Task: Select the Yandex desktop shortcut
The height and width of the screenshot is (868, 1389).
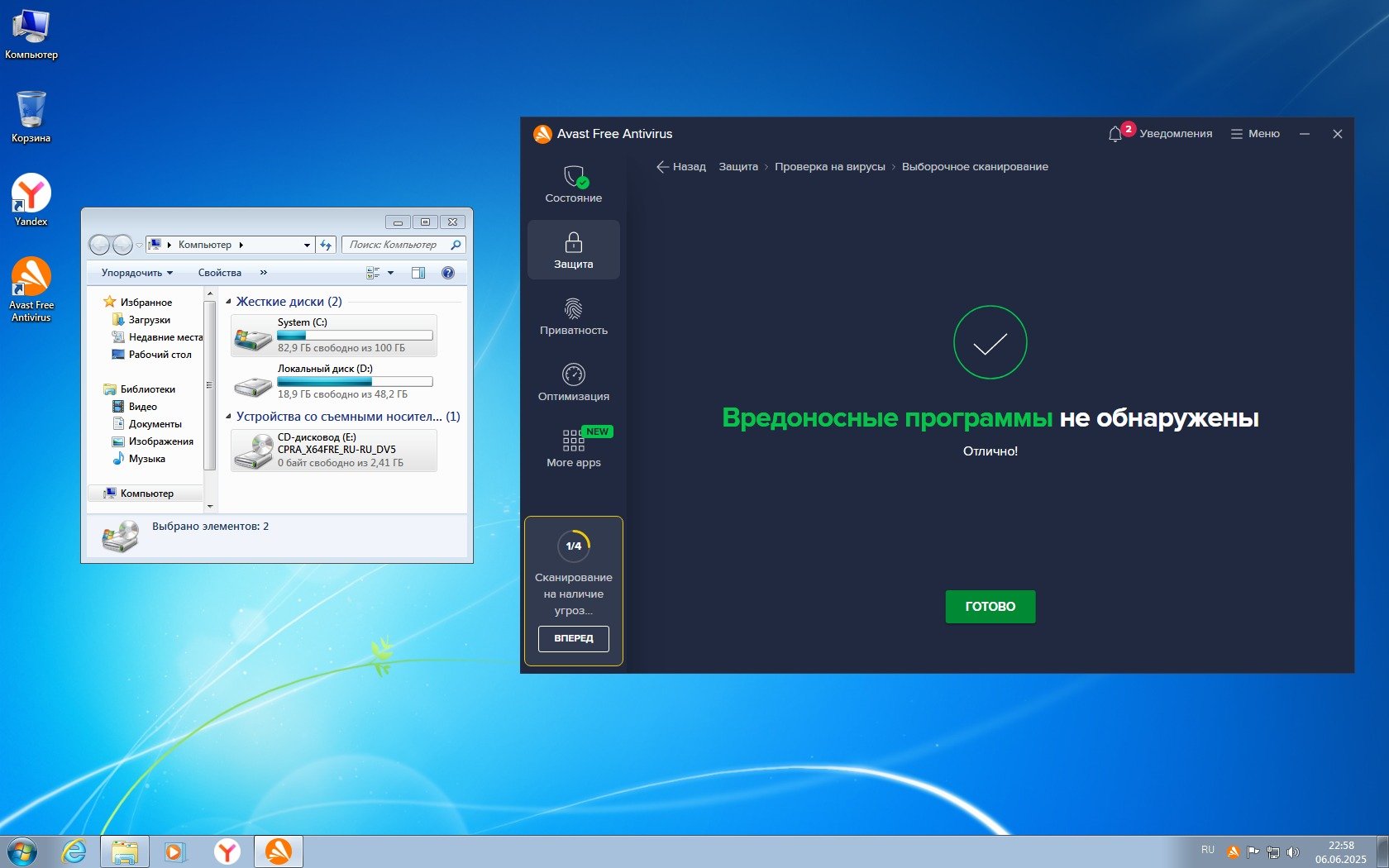Action: [x=31, y=200]
